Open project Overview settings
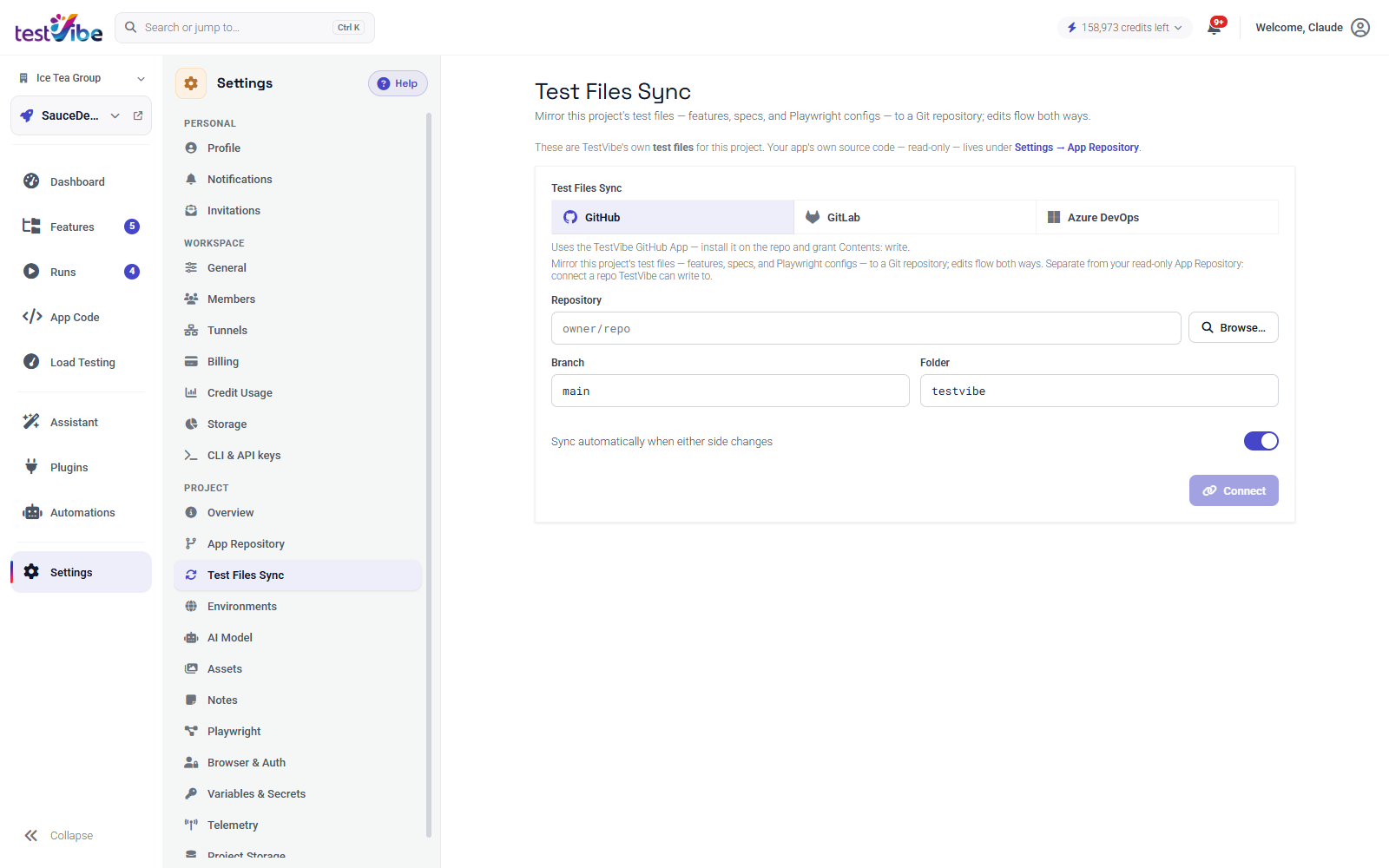Image resolution: width=1389 pixels, height=868 pixels. (299, 512)
